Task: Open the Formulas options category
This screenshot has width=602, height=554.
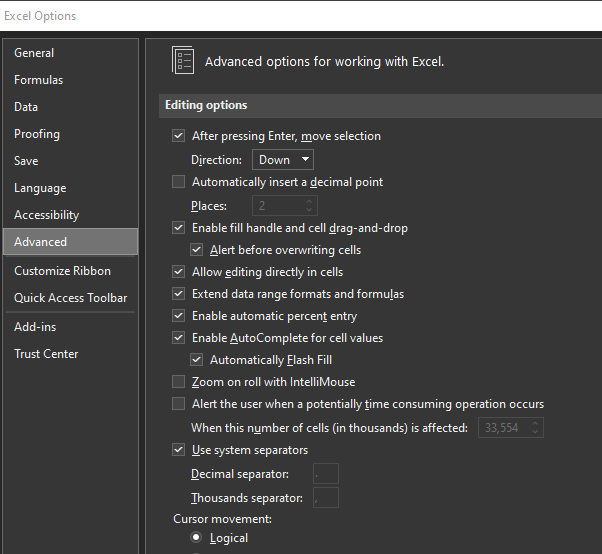Action: click(x=38, y=80)
